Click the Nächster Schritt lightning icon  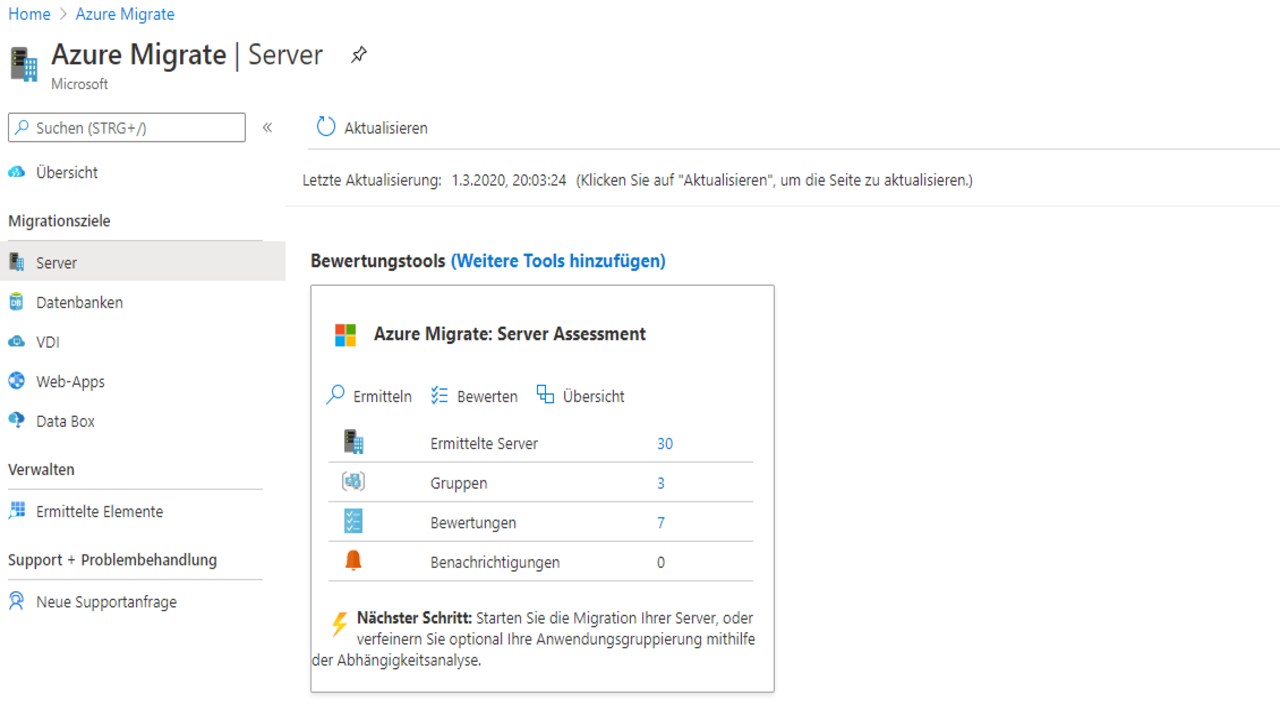[x=339, y=624]
